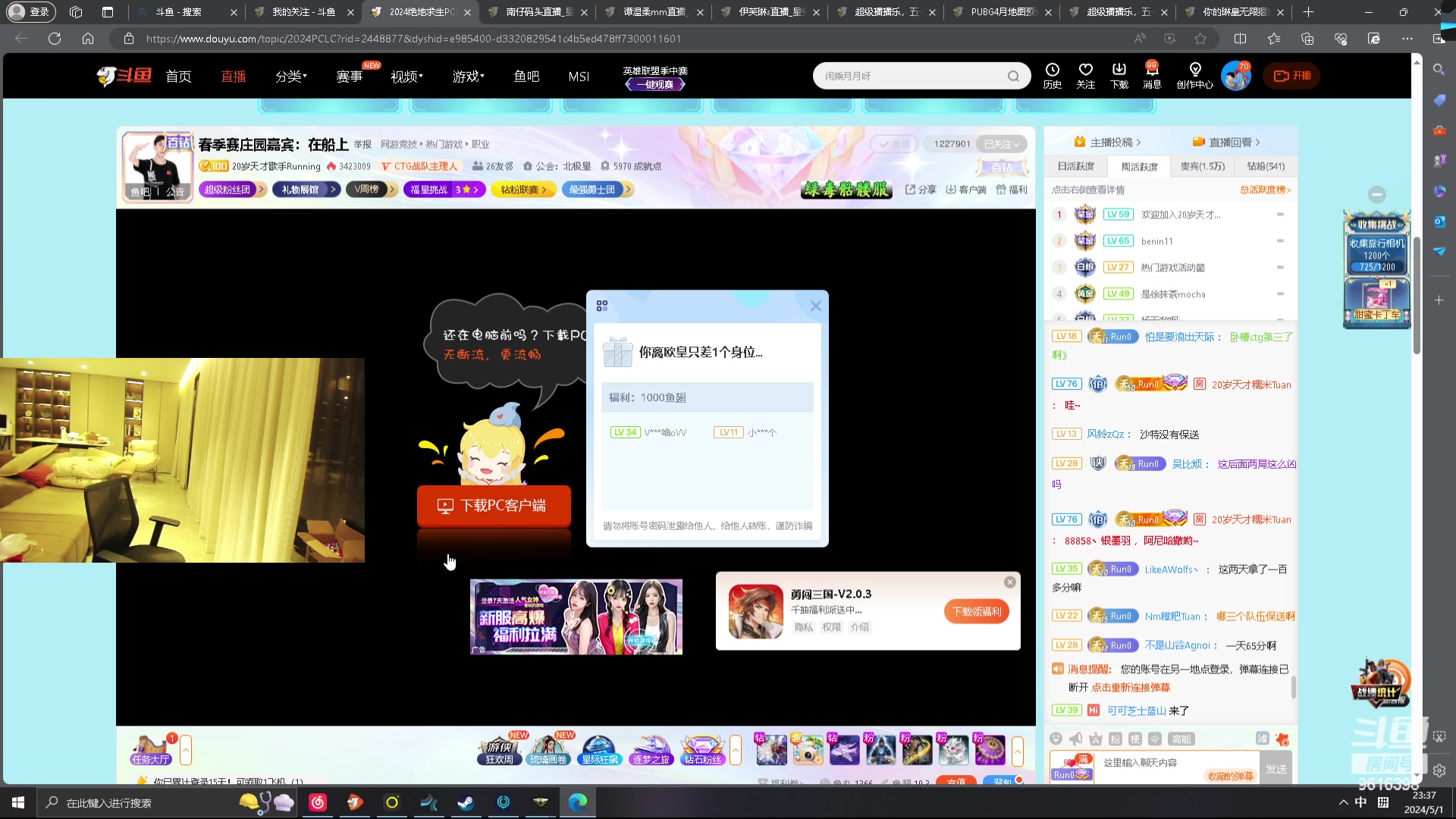Toggle the 高能 danmu mode button
The image size is (1456, 819).
click(x=1181, y=739)
